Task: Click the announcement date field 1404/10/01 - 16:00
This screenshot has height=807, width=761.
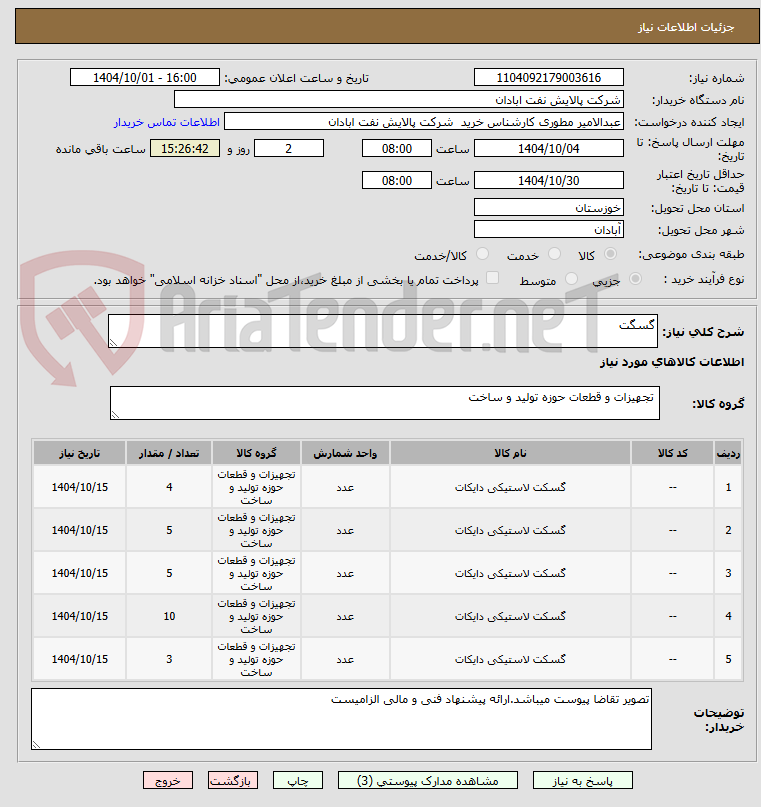Action: coord(145,78)
